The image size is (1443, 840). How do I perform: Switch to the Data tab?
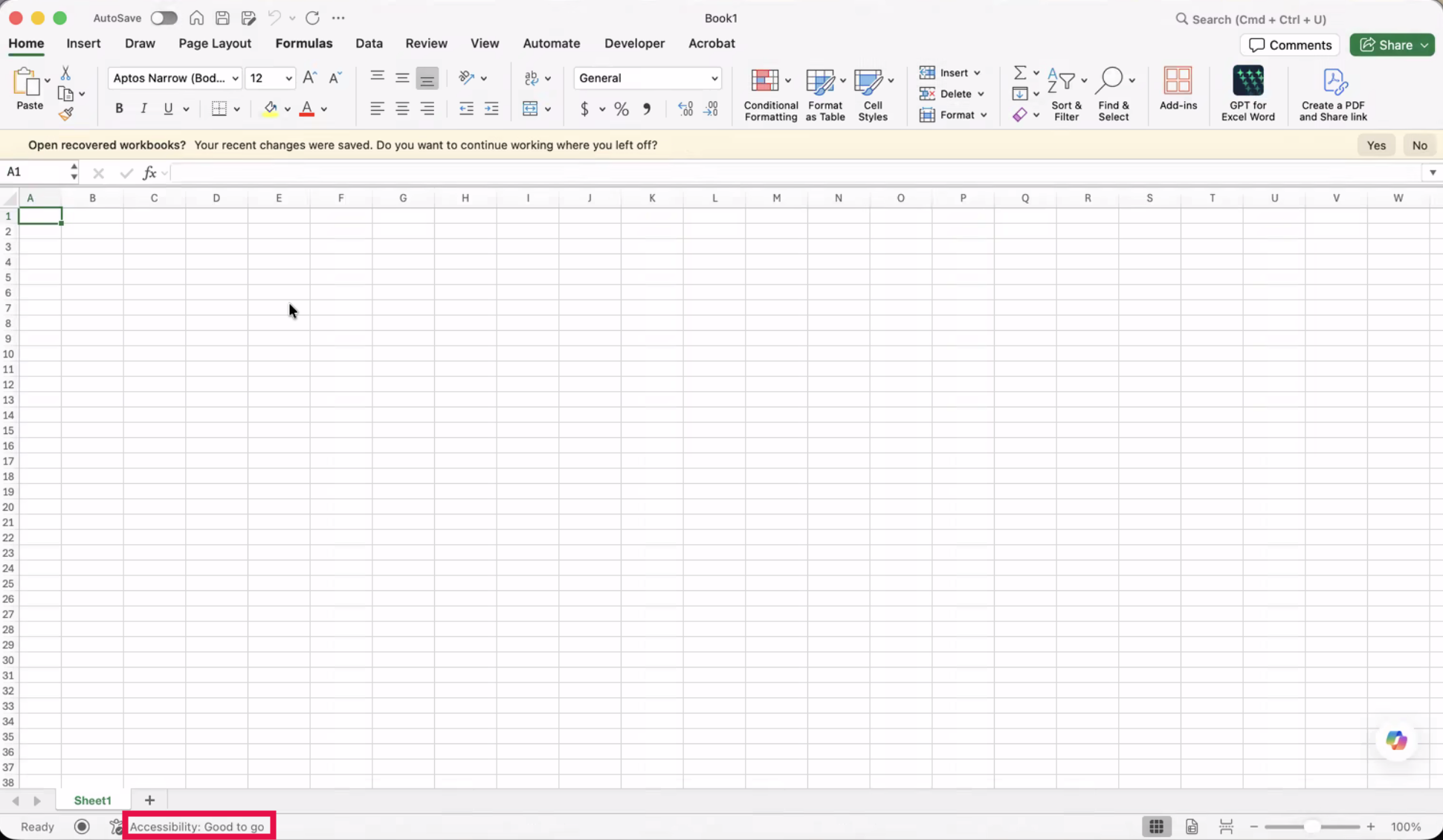(369, 43)
